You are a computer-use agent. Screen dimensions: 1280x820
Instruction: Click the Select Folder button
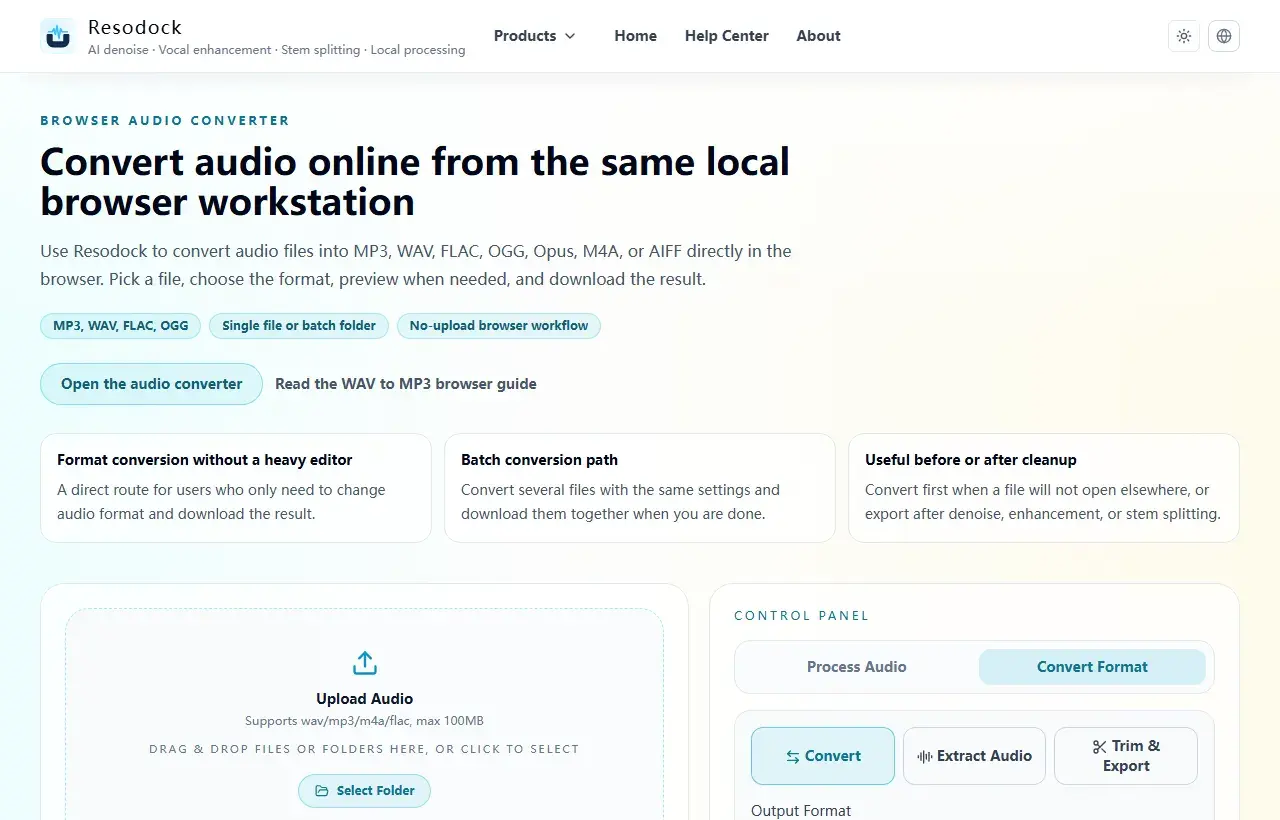365,791
